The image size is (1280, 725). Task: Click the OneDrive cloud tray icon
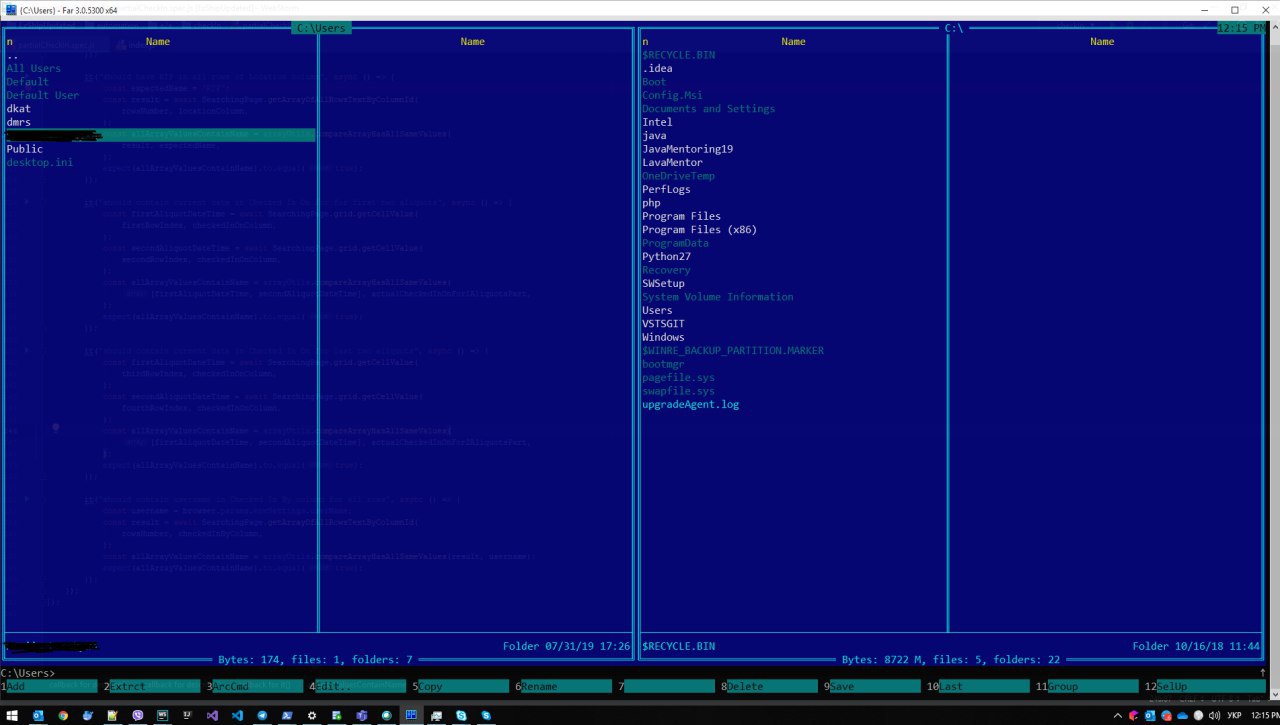1183,716
